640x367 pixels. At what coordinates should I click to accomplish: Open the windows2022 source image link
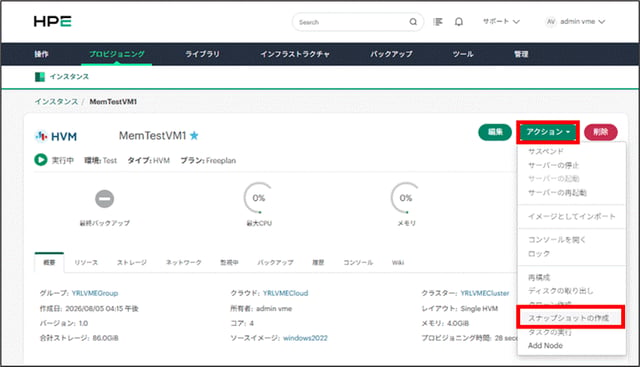click(305, 338)
